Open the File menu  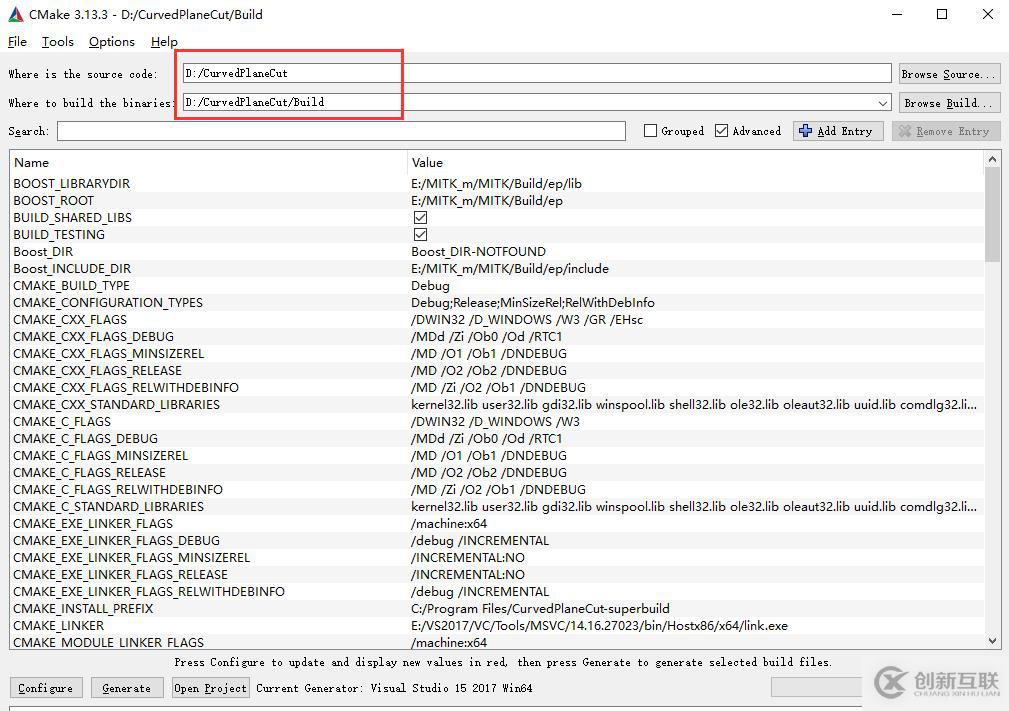click(x=17, y=42)
